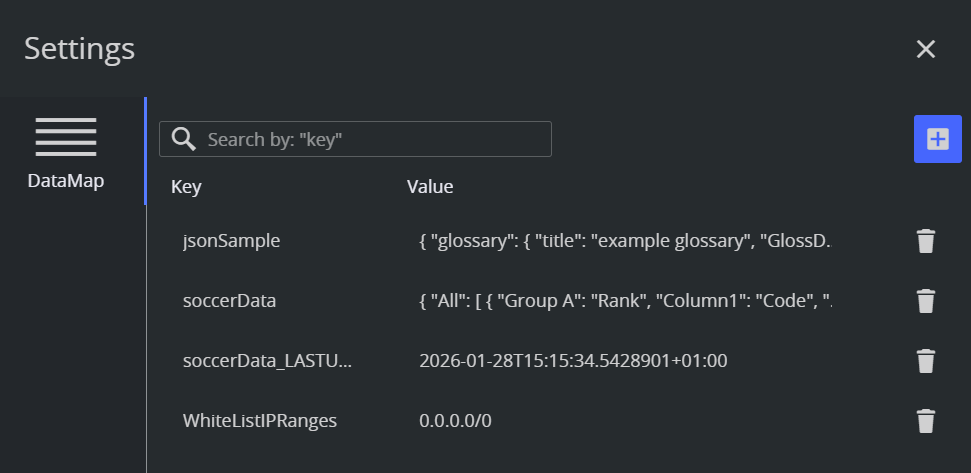971x473 pixels.
Task: Focus the 'Search by: key' input field
Action: pos(375,139)
